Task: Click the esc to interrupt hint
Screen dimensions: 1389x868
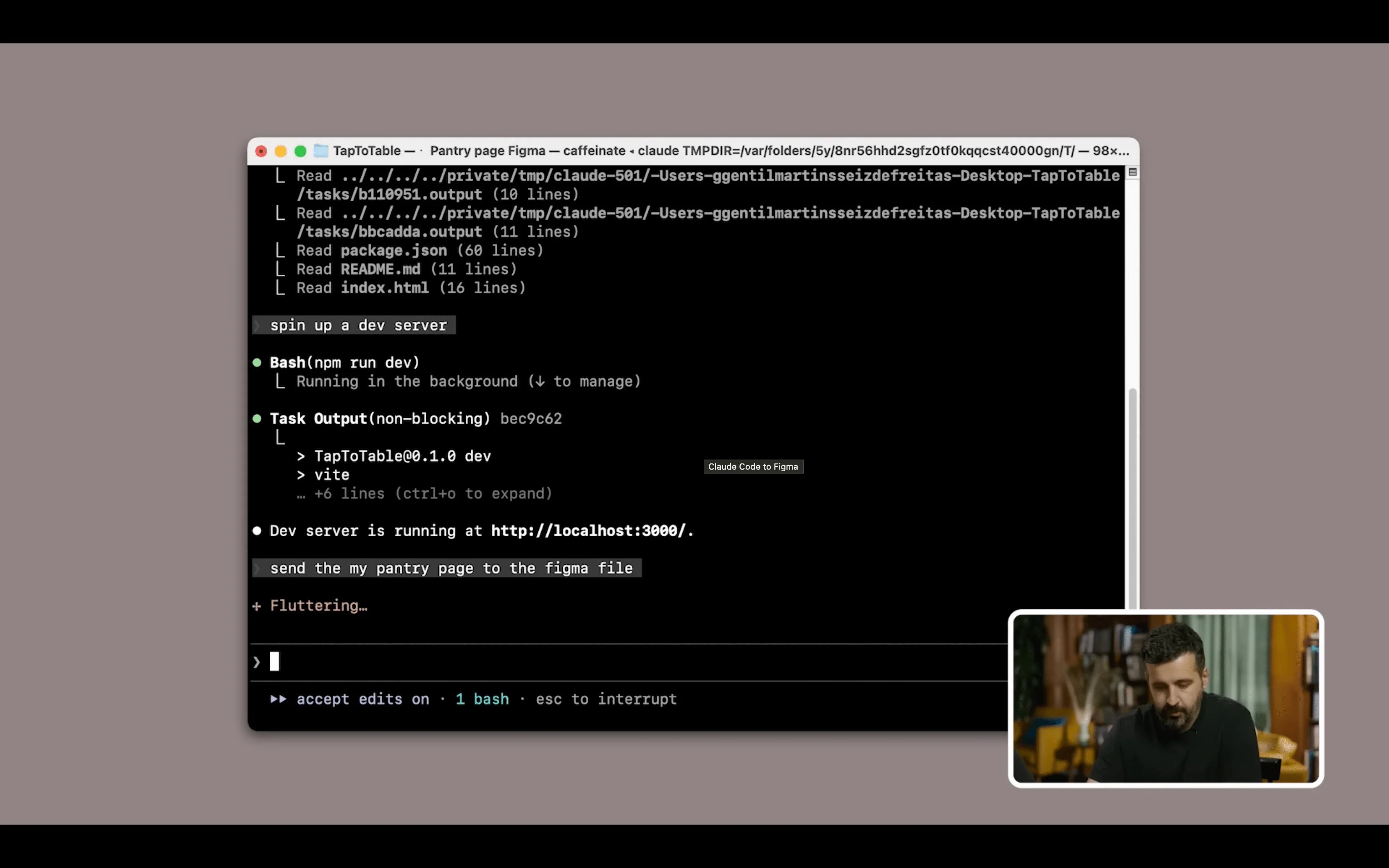Action: [x=606, y=699]
